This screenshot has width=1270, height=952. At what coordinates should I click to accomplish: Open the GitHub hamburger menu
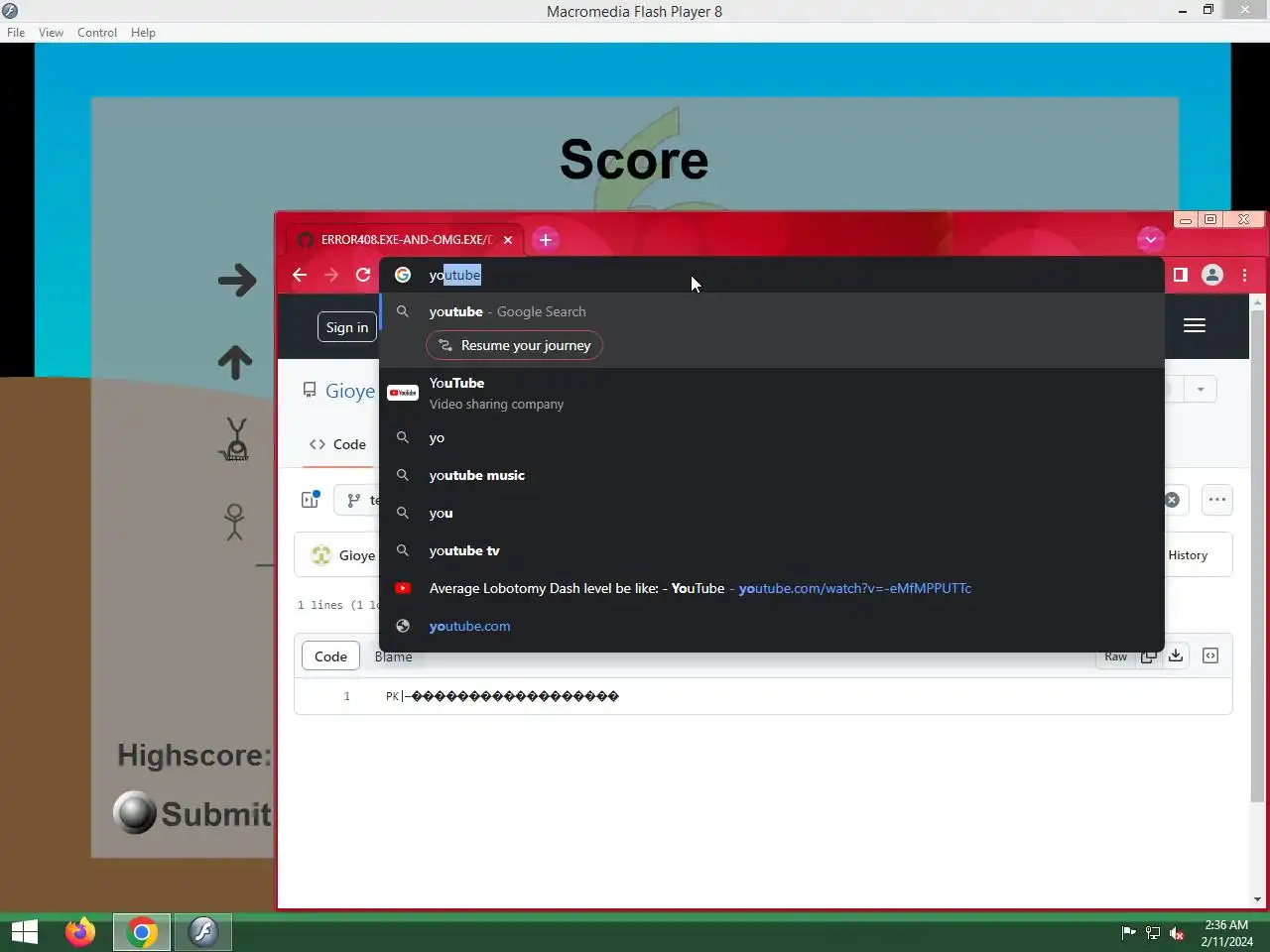[1195, 325]
